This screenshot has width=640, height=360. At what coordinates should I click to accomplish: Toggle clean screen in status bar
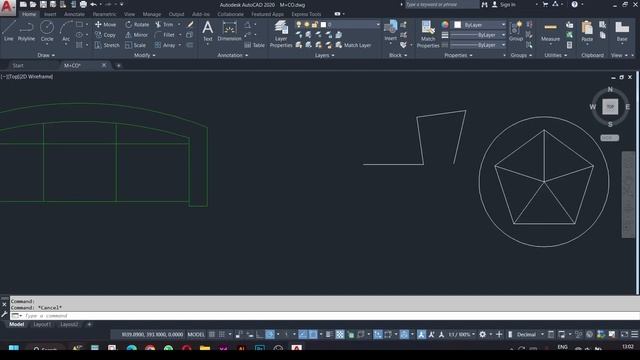624,334
